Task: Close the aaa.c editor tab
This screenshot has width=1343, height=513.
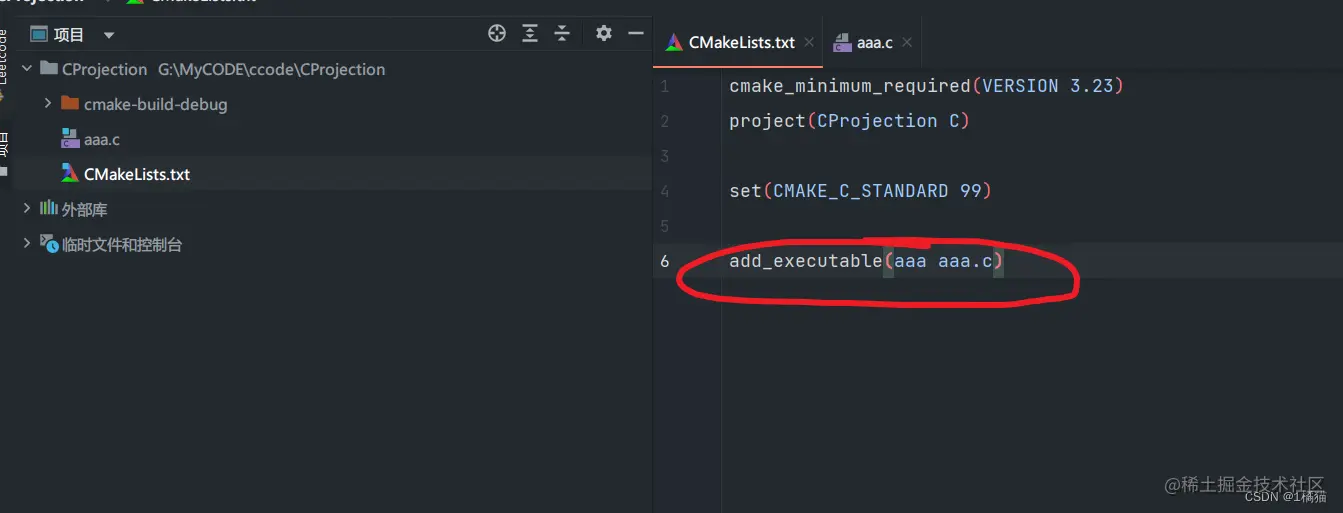Action: pyautogui.click(x=907, y=43)
